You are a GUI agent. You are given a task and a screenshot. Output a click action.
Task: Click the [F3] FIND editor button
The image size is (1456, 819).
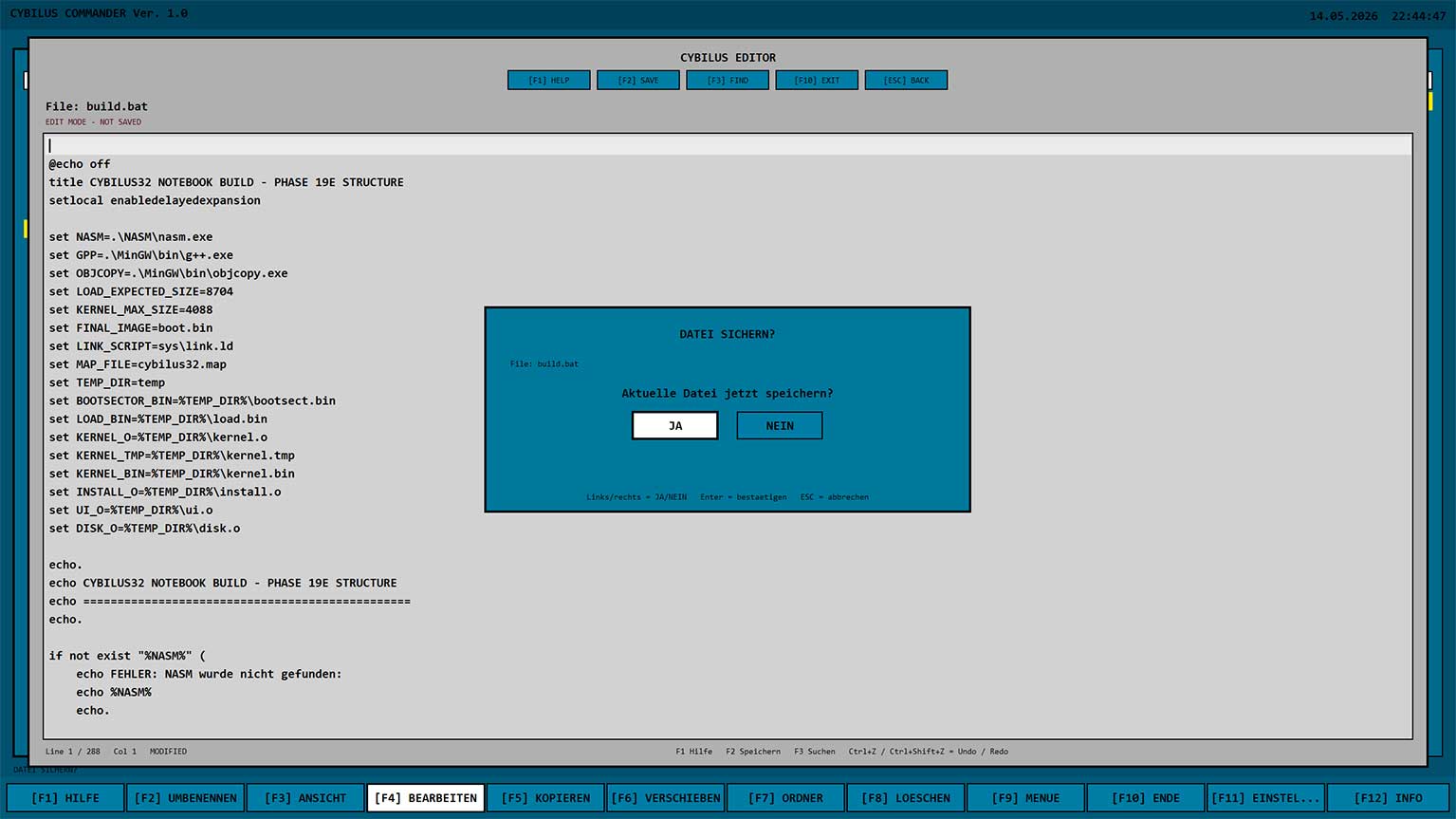pos(728,81)
